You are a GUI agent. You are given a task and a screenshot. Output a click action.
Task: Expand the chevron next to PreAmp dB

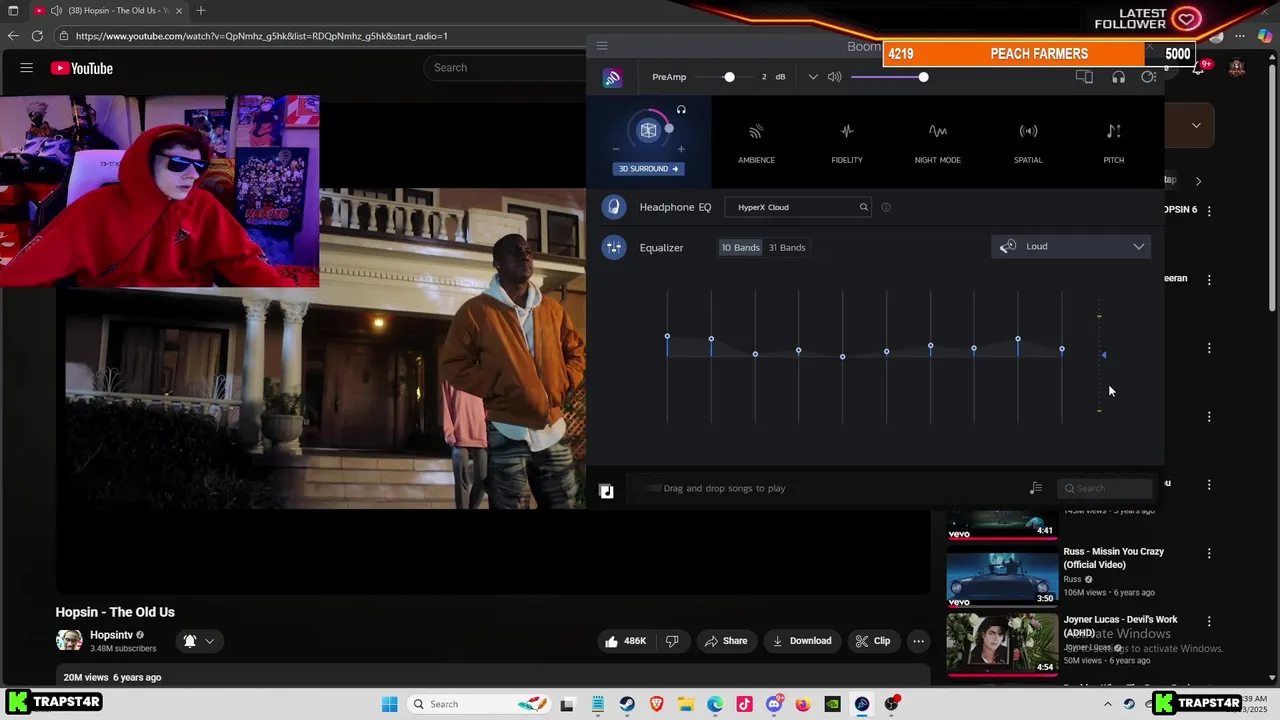[x=813, y=77]
